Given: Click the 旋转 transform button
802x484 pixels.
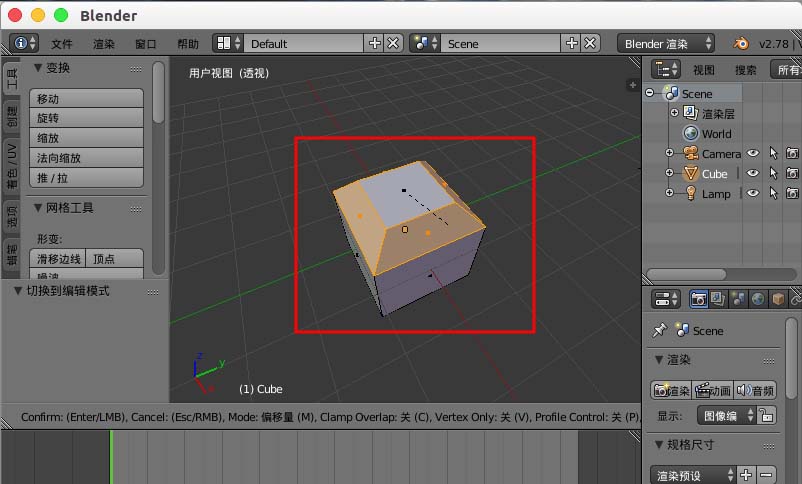Looking at the screenshot, I should 86,118.
